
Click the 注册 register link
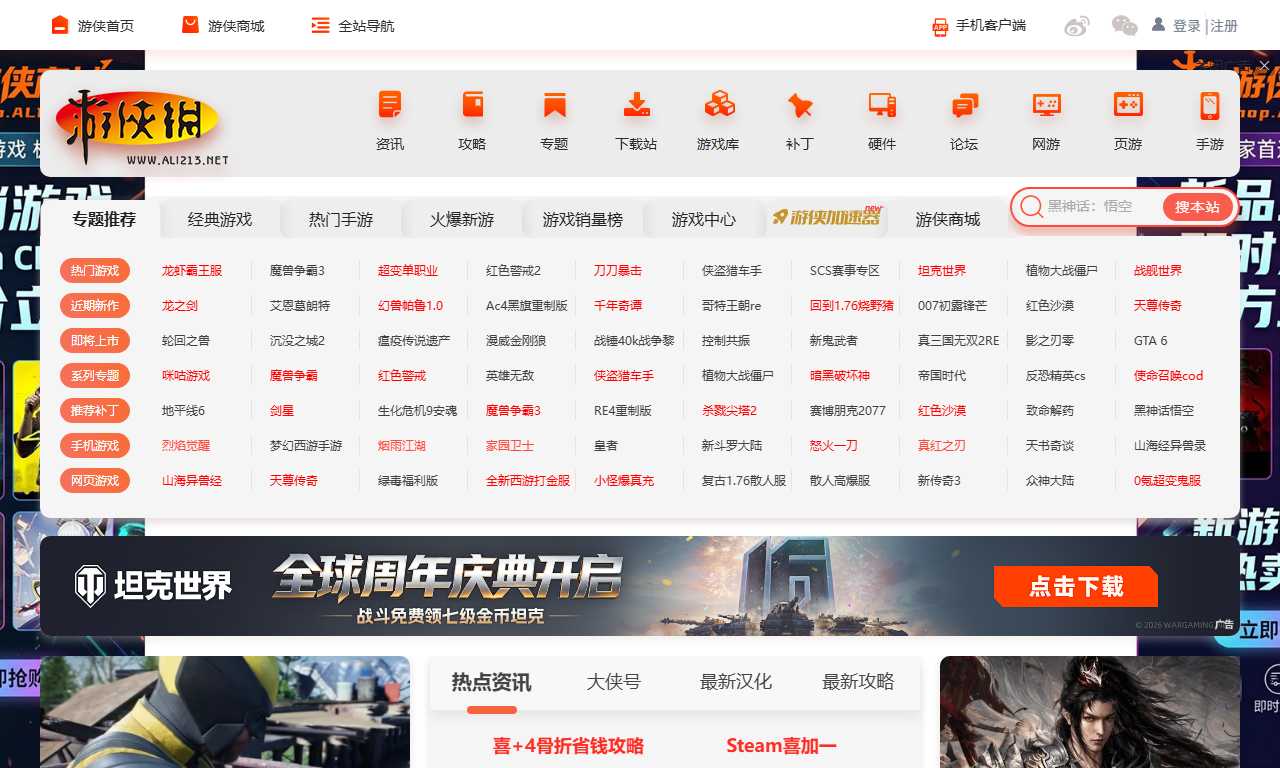coord(1224,26)
